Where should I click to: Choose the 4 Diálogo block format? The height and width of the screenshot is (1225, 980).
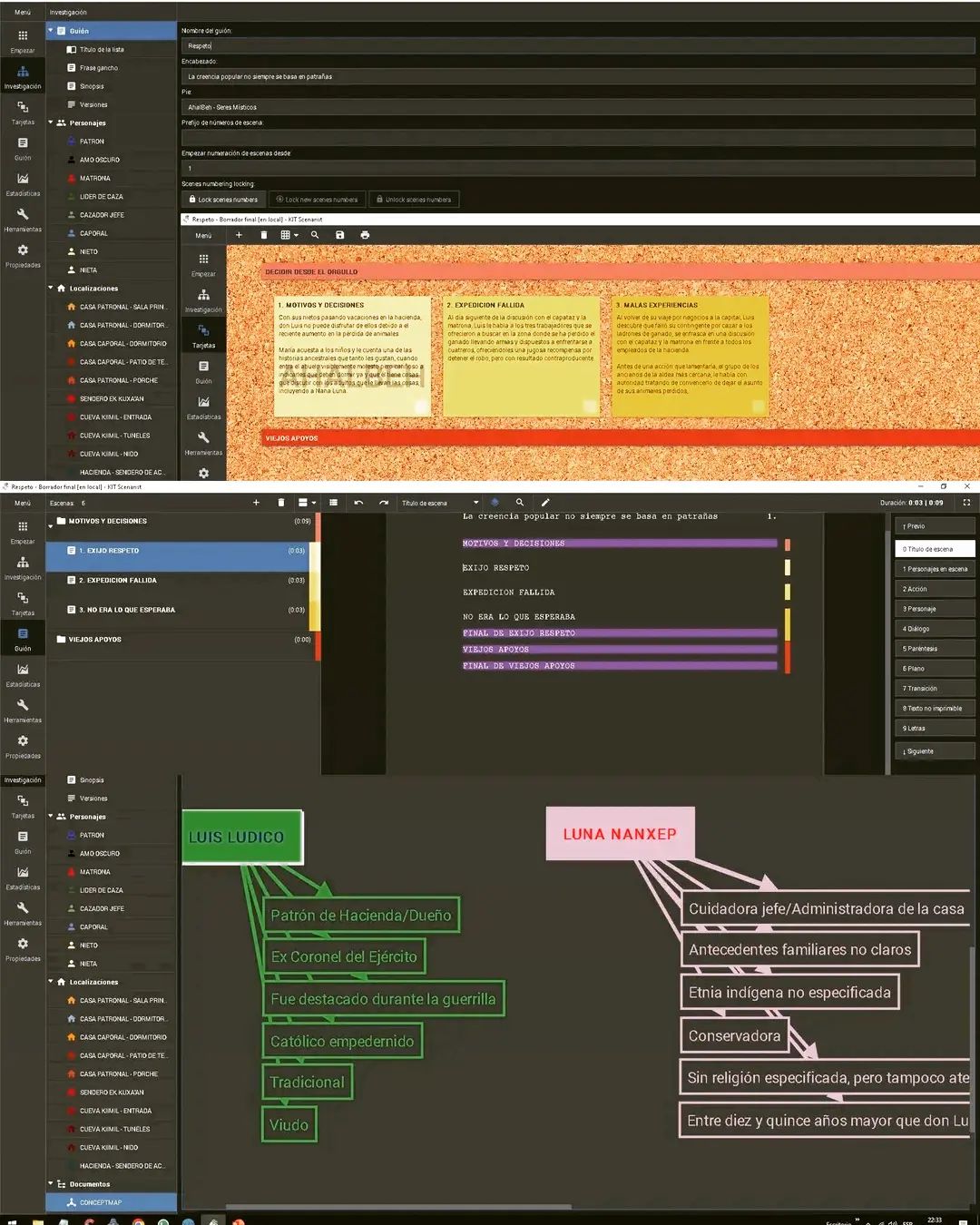click(x=934, y=629)
